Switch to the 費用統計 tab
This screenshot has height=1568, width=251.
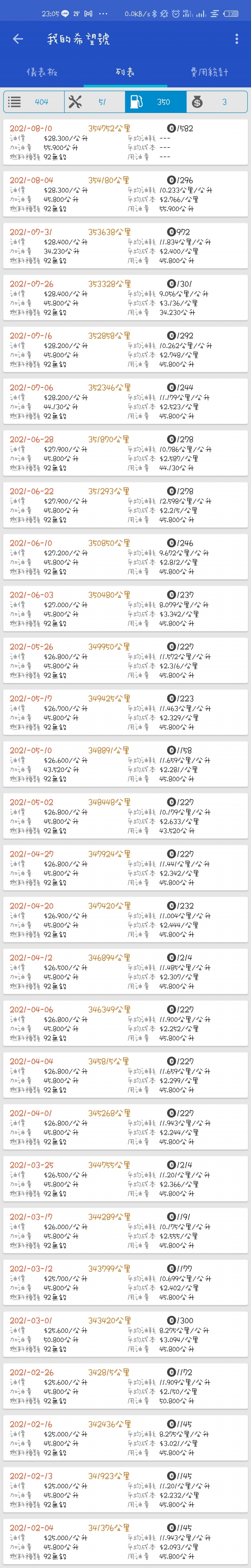[x=209, y=72]
